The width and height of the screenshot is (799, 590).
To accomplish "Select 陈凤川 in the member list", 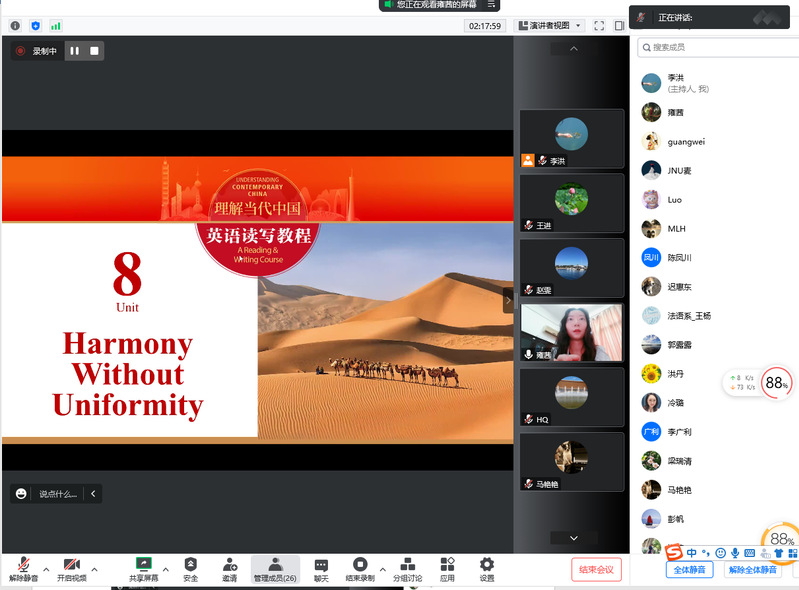I will (x=680, y=257).
